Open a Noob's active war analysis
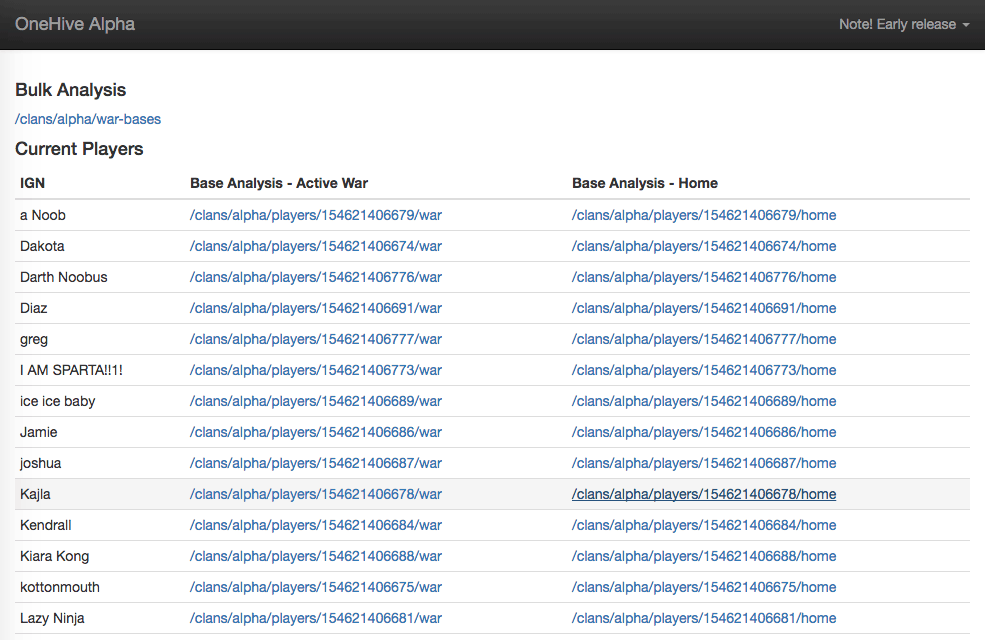 [315, 215]
